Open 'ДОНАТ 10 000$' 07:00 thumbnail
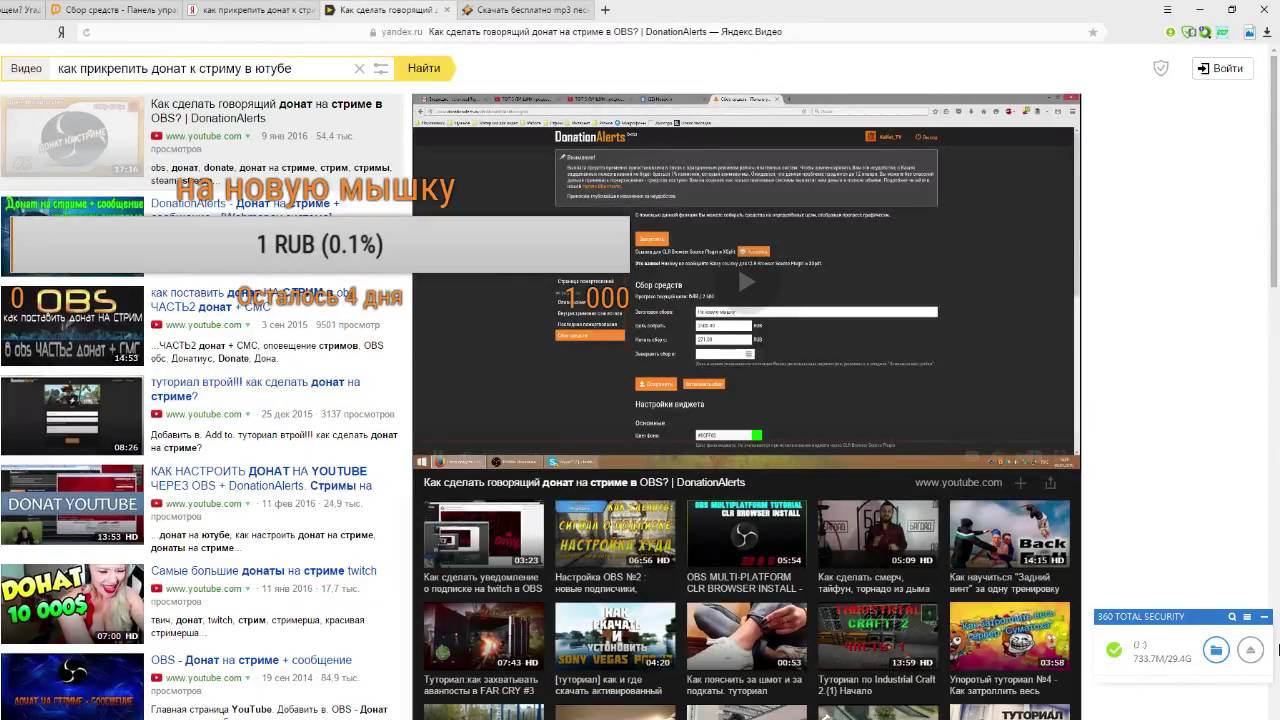This screenshot has height=720, width=1280. pos(72,604)
